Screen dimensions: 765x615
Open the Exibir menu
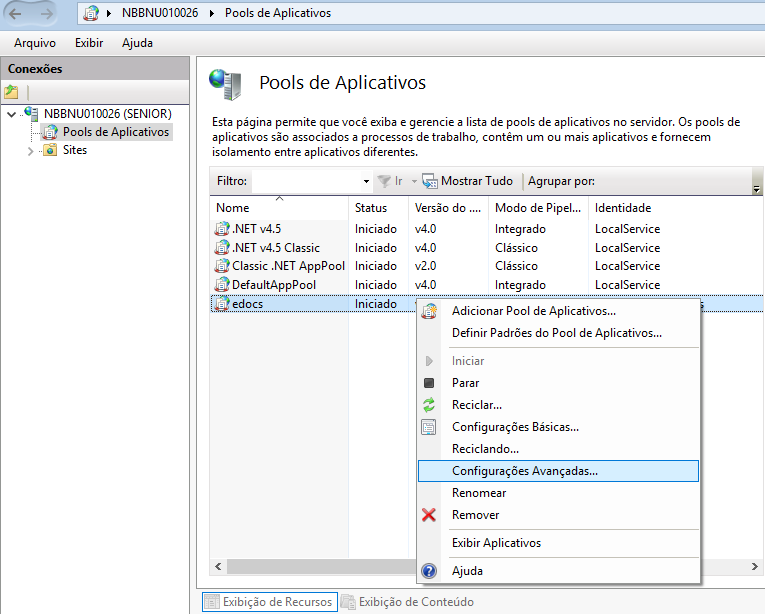pos(89,43)
